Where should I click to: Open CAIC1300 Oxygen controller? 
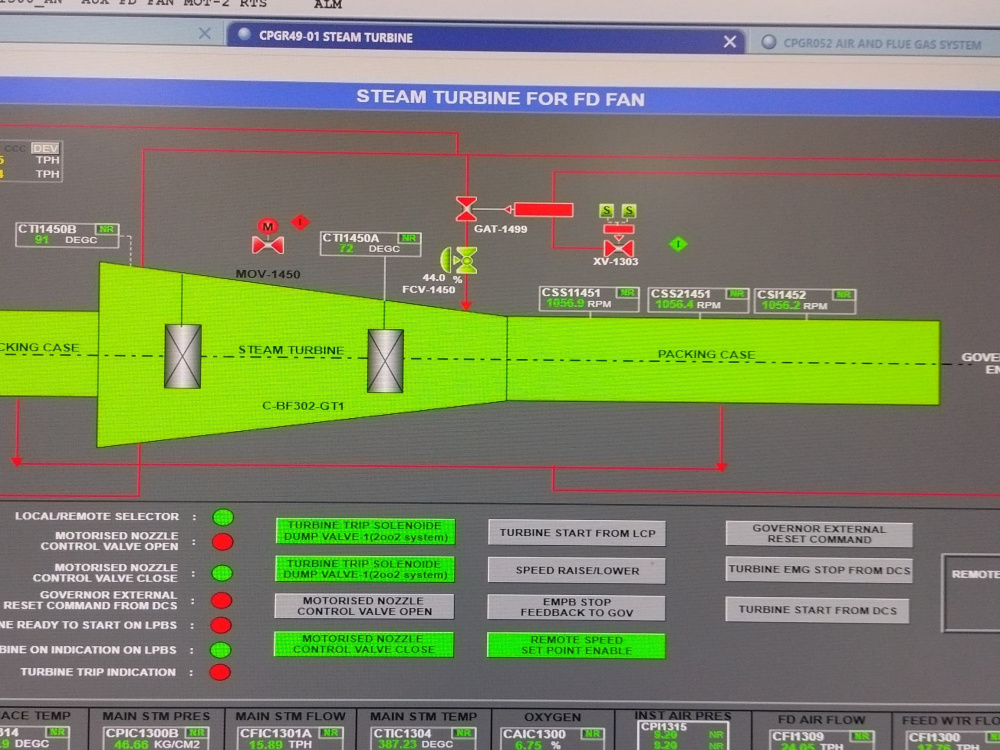pyautogui.click(x=552, y=739)
